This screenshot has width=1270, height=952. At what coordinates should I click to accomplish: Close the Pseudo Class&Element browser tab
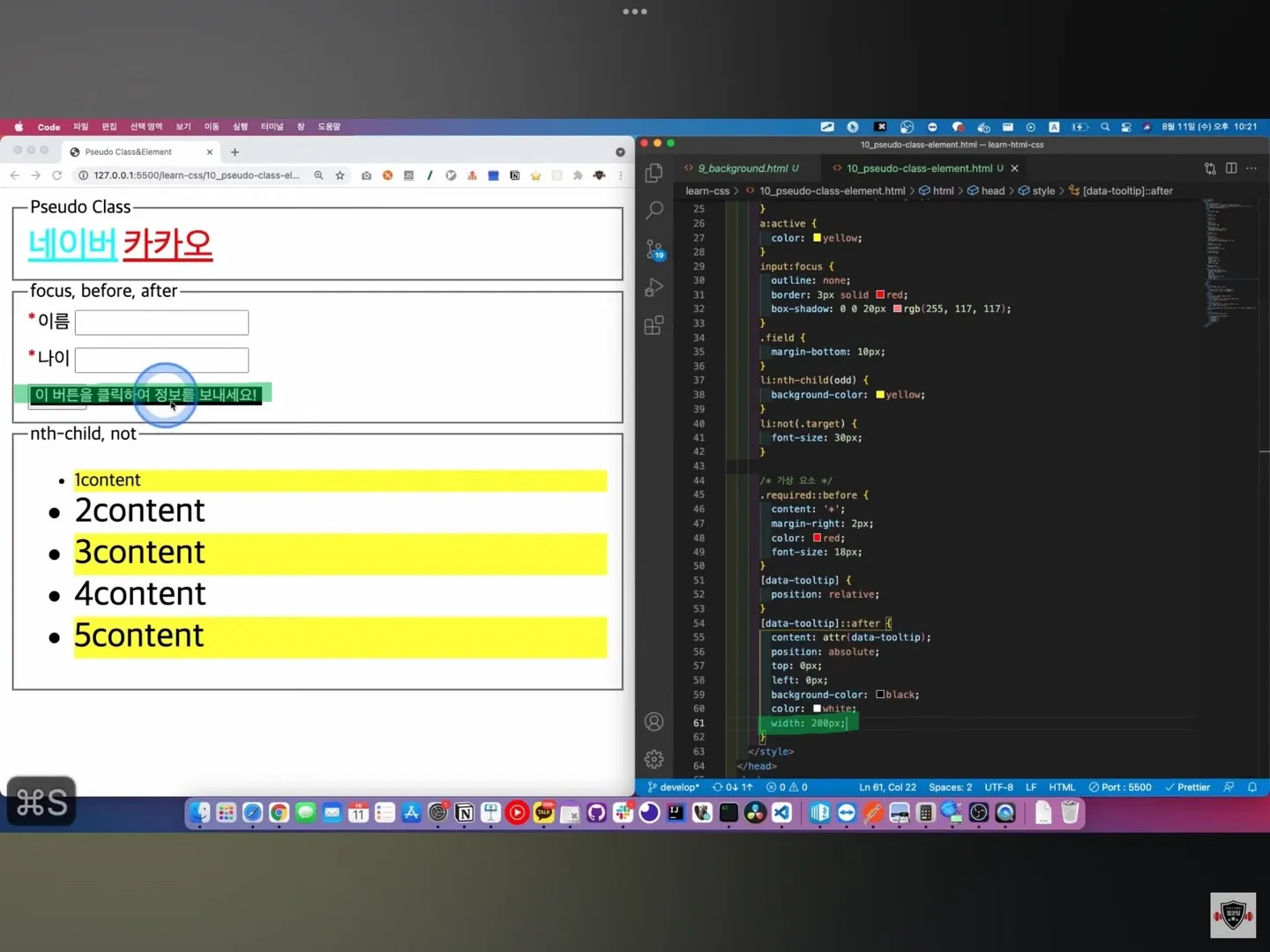pos(210,152)
